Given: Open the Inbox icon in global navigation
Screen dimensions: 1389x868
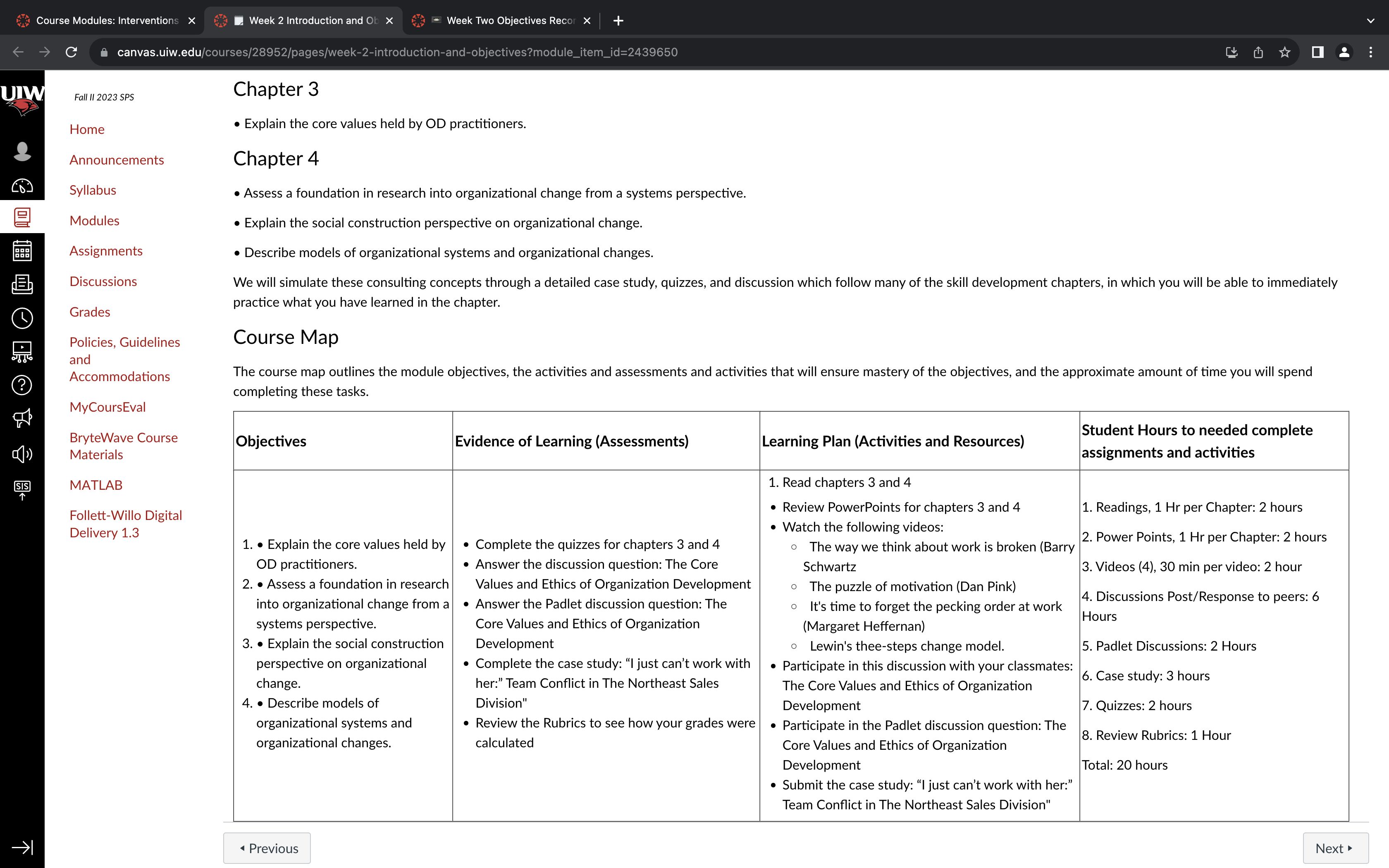Looking at the screenshot, I should (x=22, y=284).
